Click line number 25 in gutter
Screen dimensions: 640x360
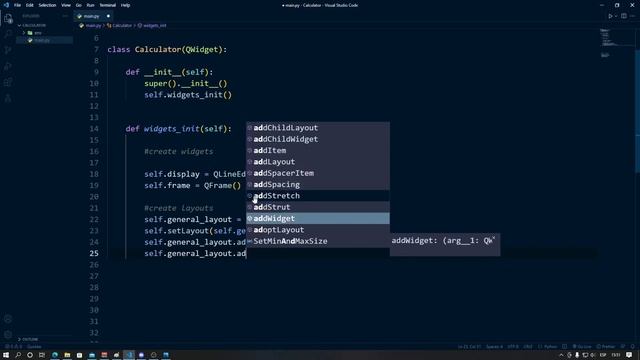point(94,253)
